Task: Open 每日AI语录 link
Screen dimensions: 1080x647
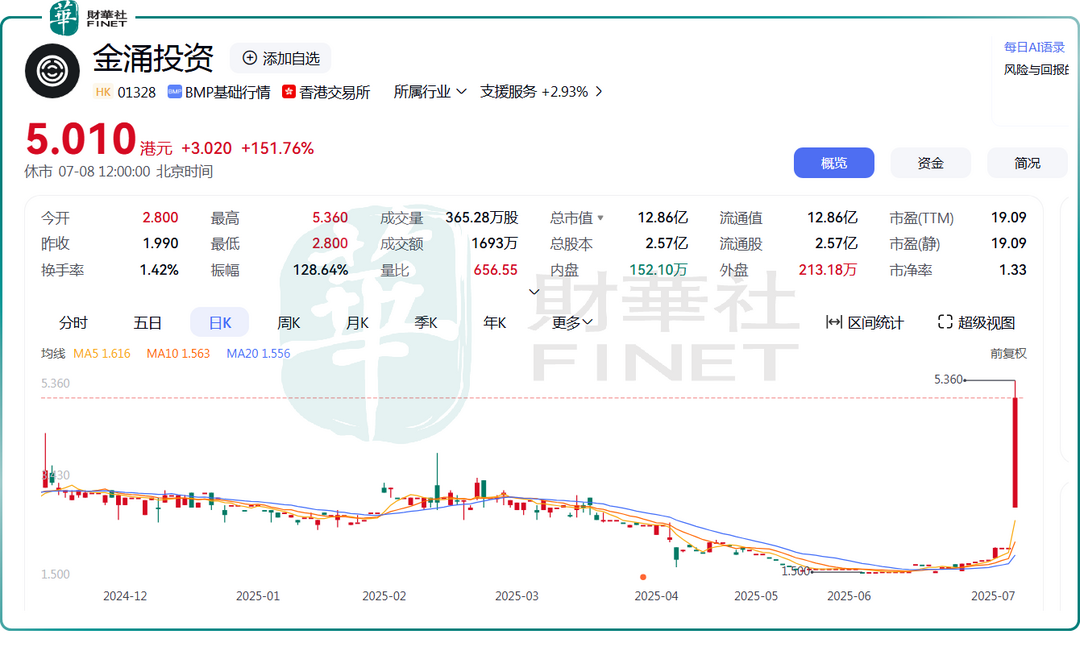Action: tap(1034, 48)
